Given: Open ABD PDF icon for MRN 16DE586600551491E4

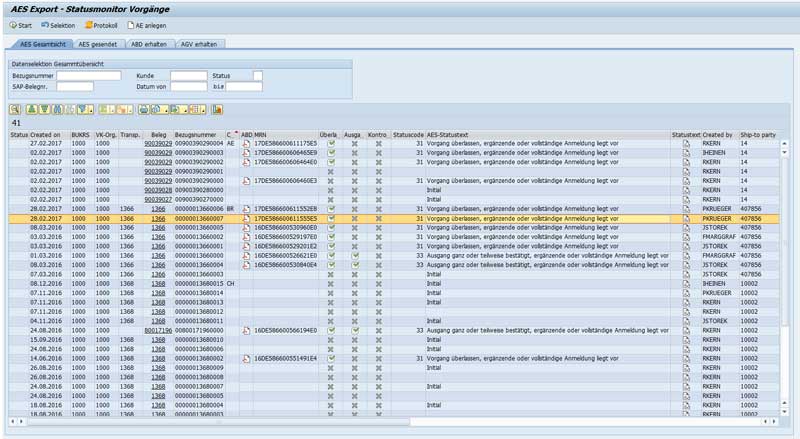Looking at the screenshot, I should pos(246,358).
